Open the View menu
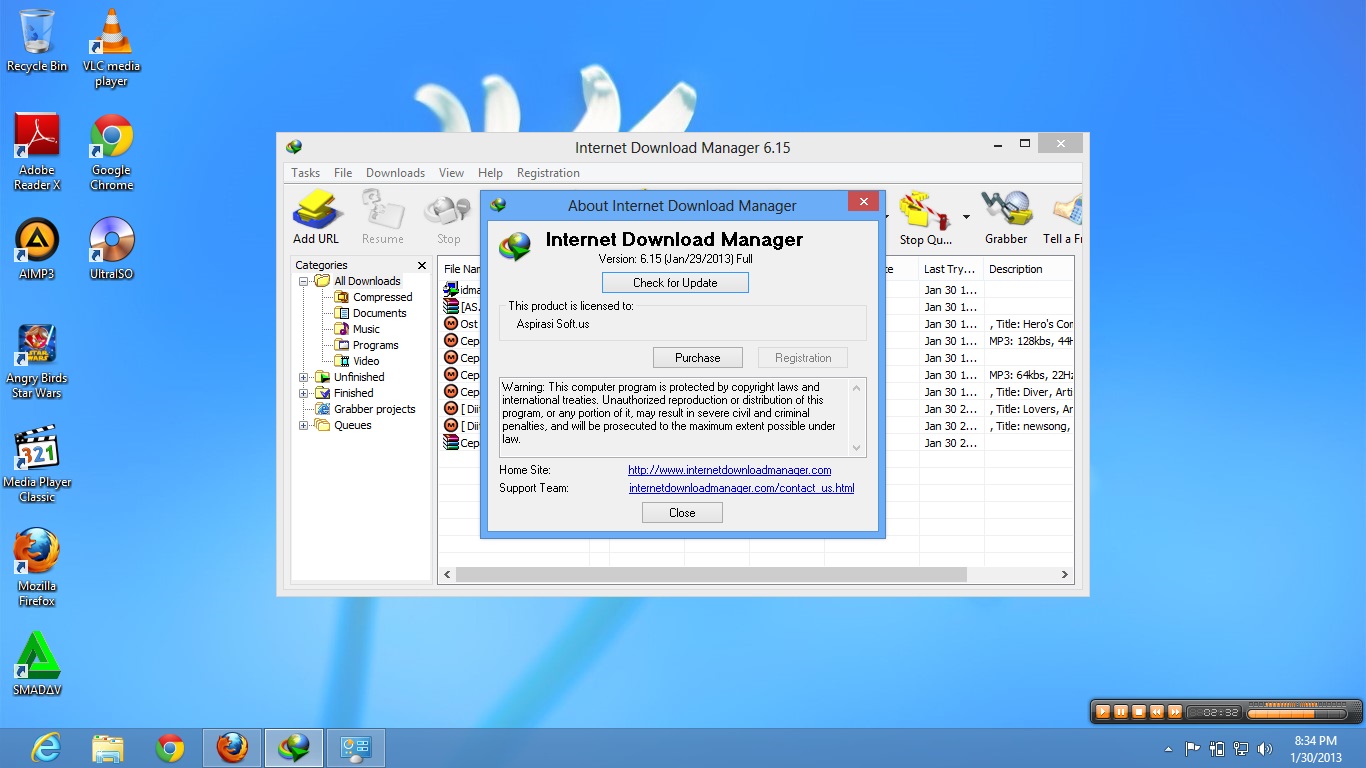The width and height of the screenshot is (1366, 768). pos(451,173)
